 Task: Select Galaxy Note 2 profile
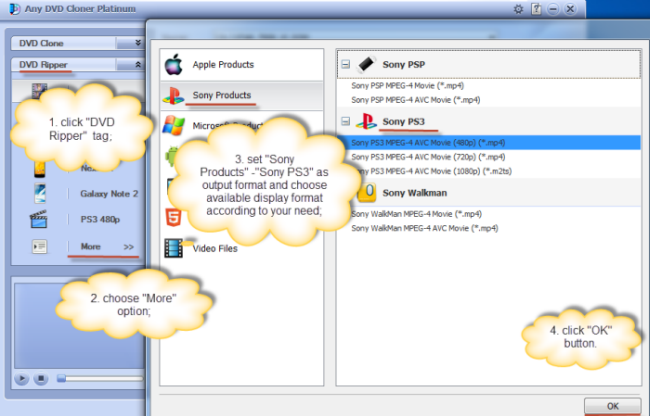pos(109,193)
